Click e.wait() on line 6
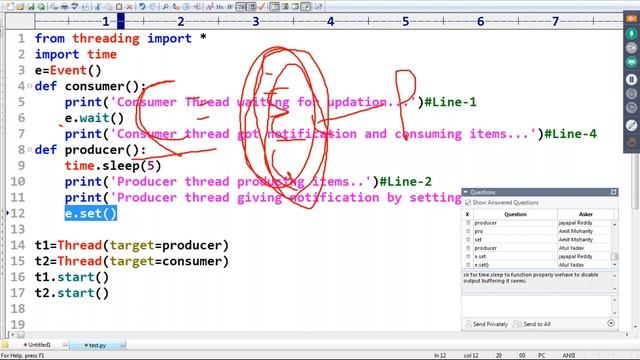The image size is (640, 360). [94, 118]
